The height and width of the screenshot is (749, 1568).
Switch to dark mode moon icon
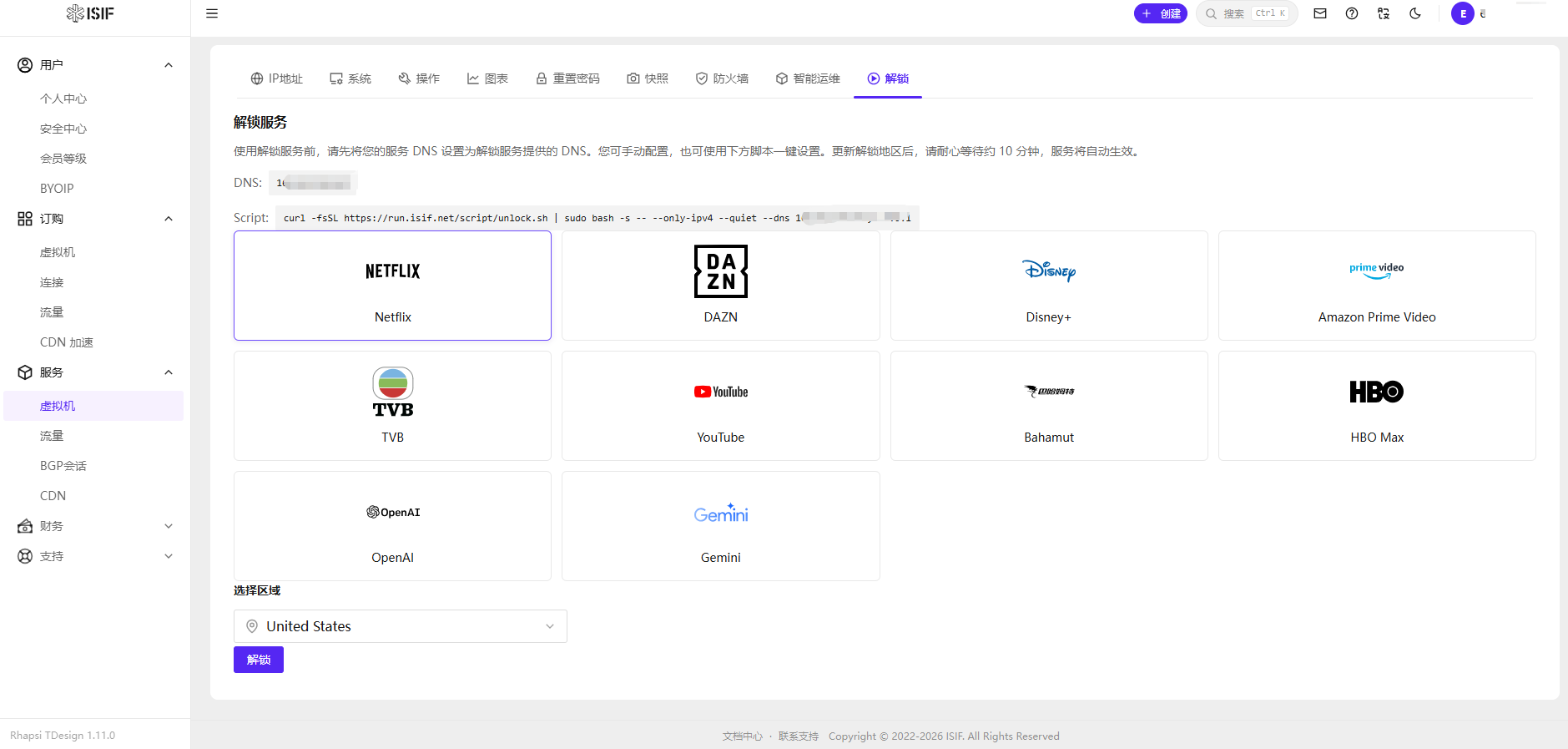[x=1415, y=13]
